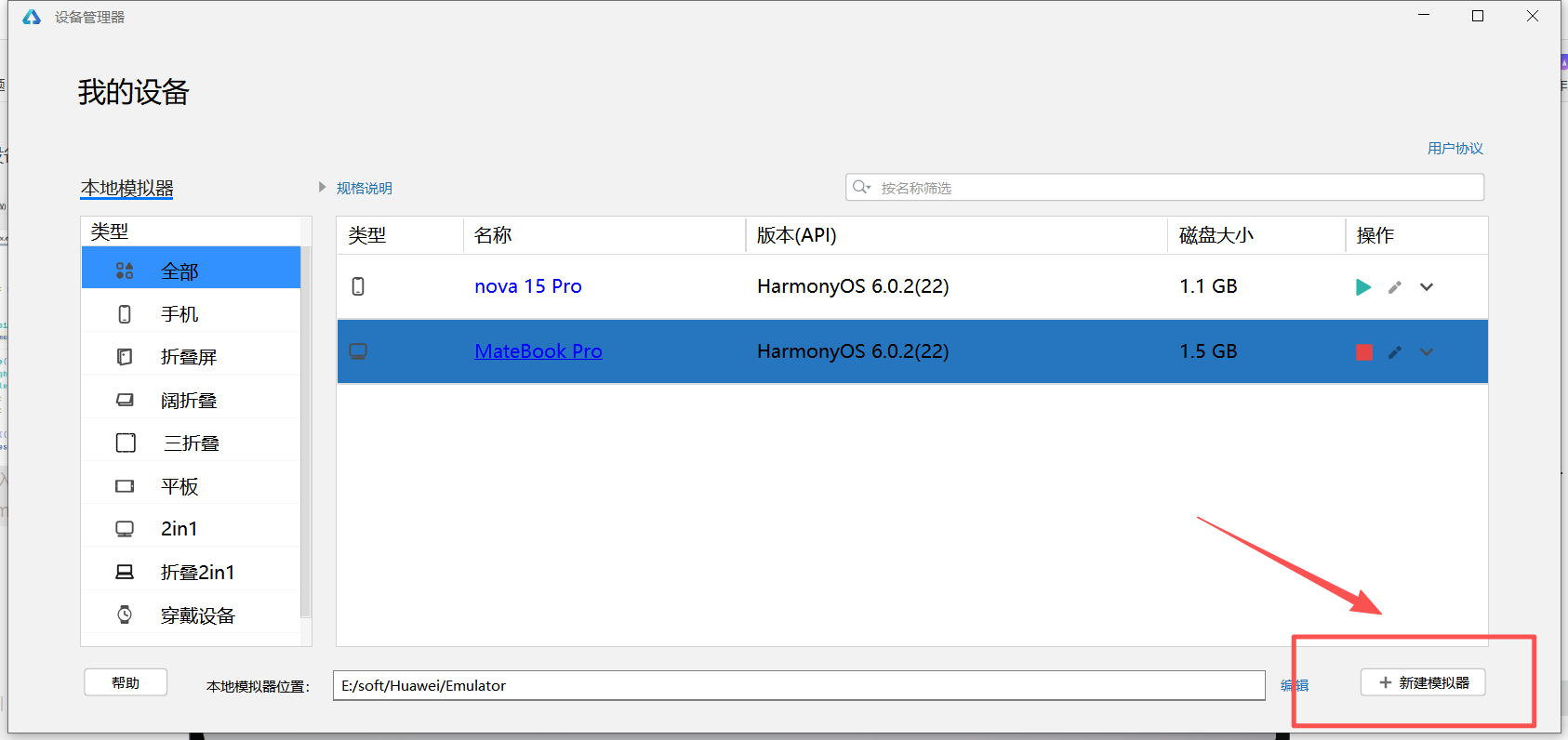The image size is (1568, 740).
Task: Click the 1.1 GB disk size cell
Action: tap(1208, 286)
